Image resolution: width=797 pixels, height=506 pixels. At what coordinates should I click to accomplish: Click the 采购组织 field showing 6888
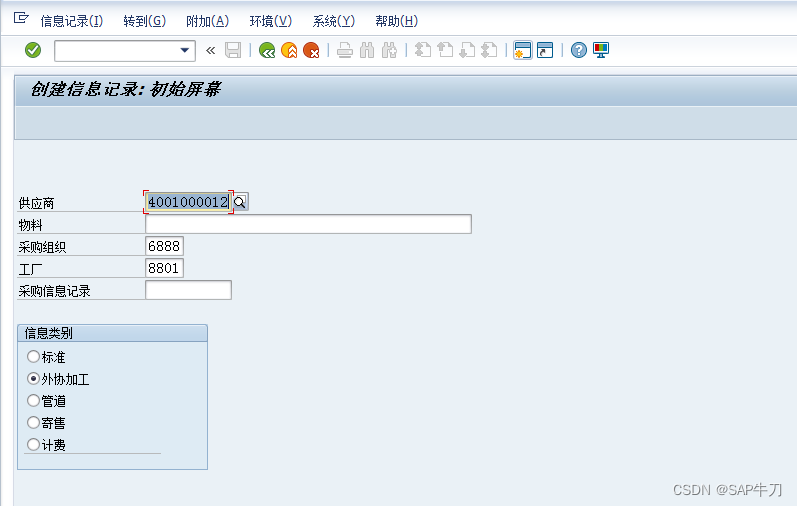(164, 246)
